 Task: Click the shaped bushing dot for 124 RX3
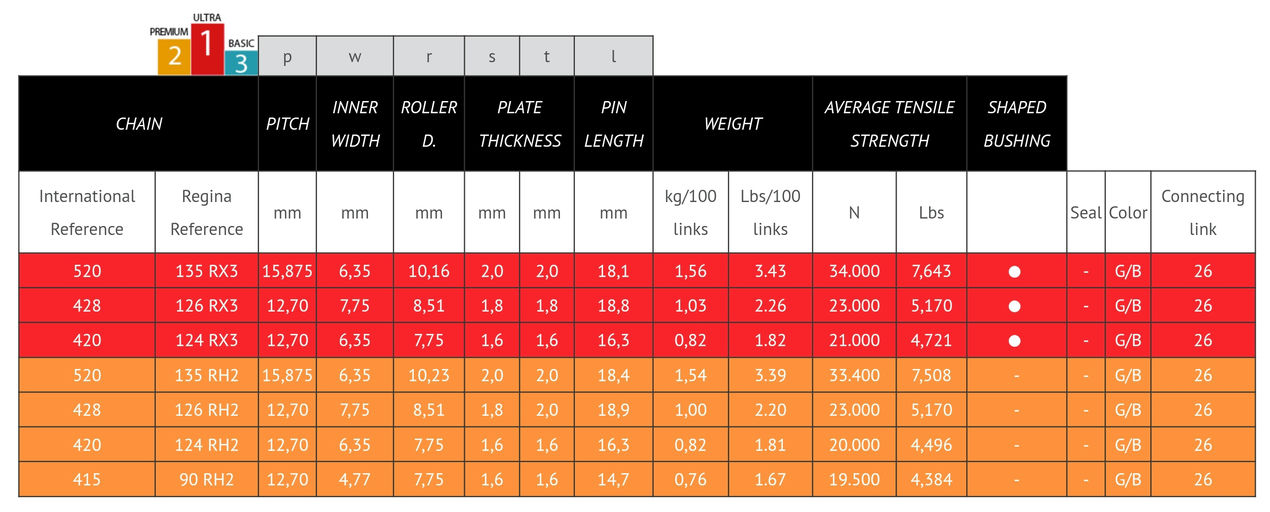point(1016,341)
